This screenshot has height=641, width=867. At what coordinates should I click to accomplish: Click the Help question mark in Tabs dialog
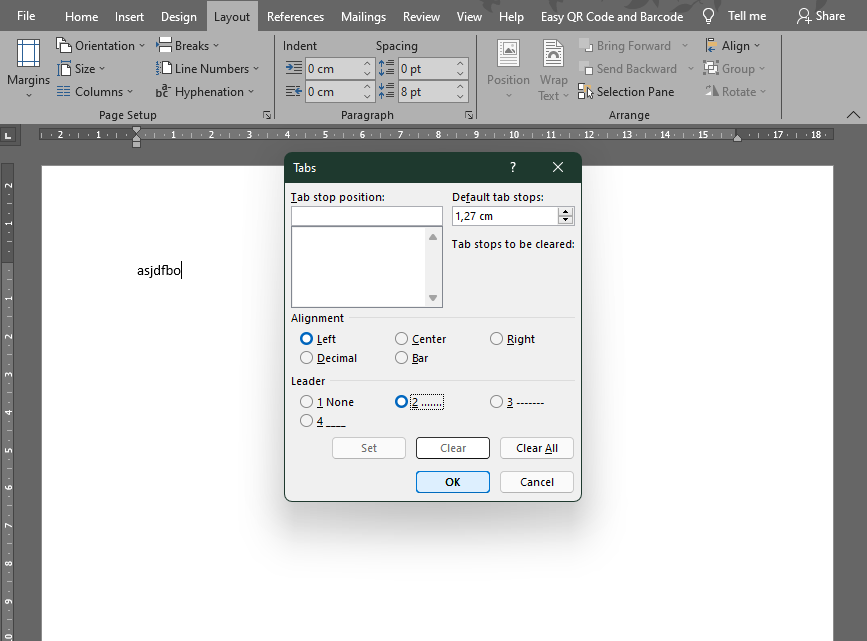513,167
